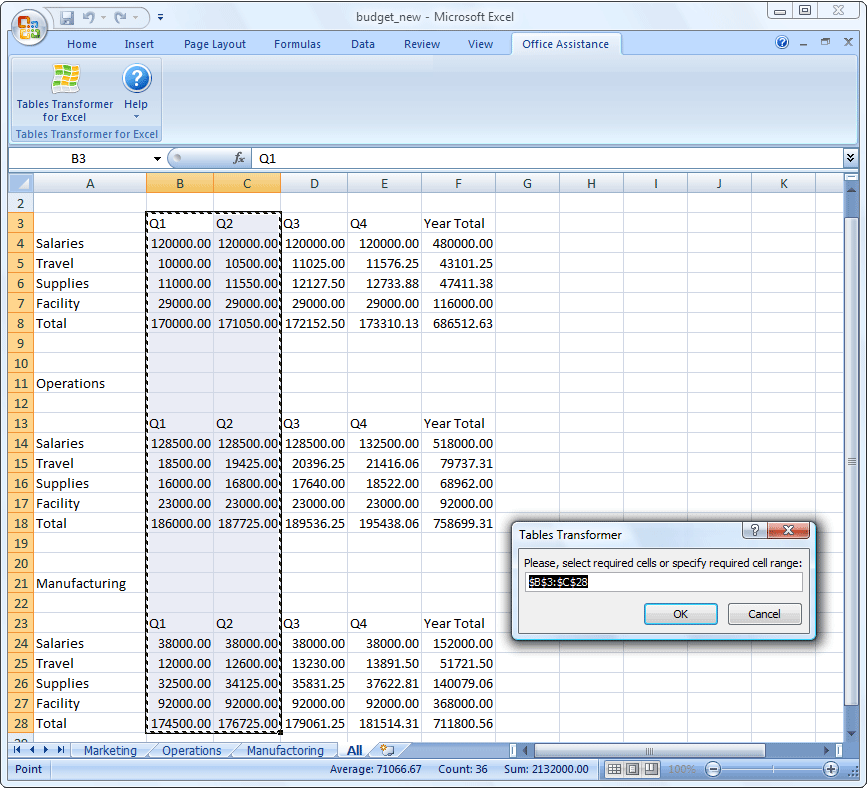Switch to the Formulas ribbon tab
The width and height of the screenshot is (868, 788).
click(x=297, y=43)
